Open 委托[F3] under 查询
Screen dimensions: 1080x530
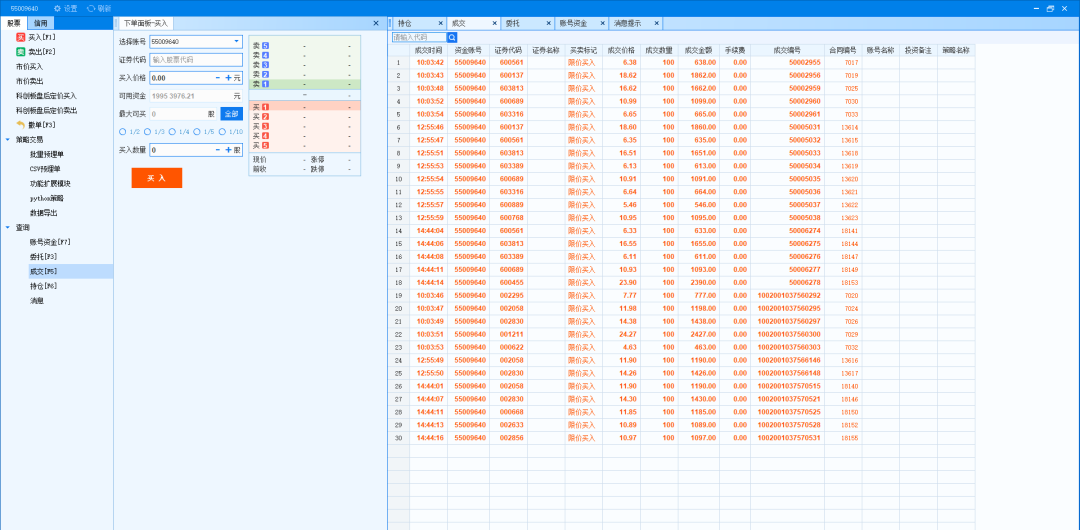(43, 256)
